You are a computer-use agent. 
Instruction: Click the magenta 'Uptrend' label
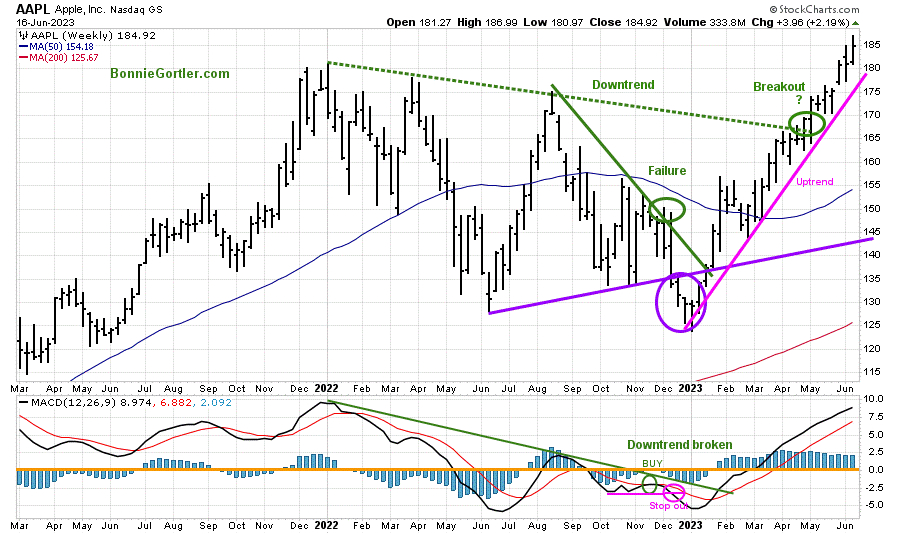(814, 181)
